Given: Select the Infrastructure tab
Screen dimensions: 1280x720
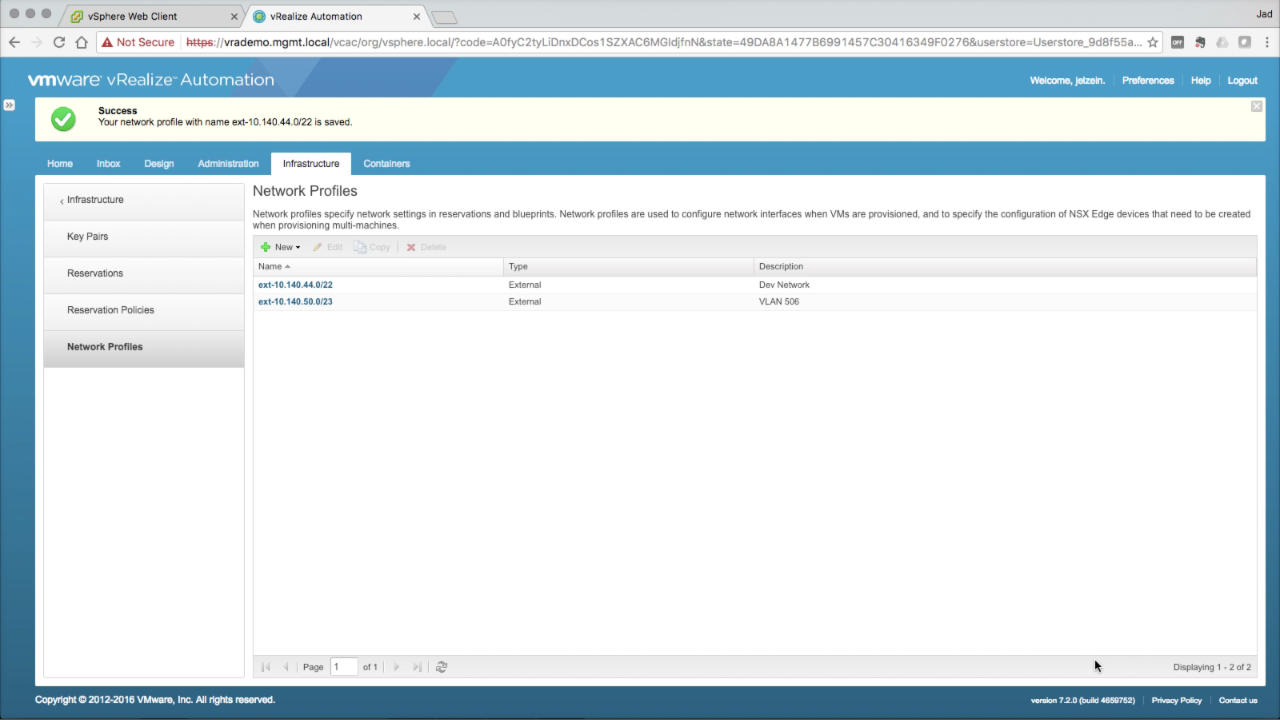Looking at the screenshot, I should point(311,163).
